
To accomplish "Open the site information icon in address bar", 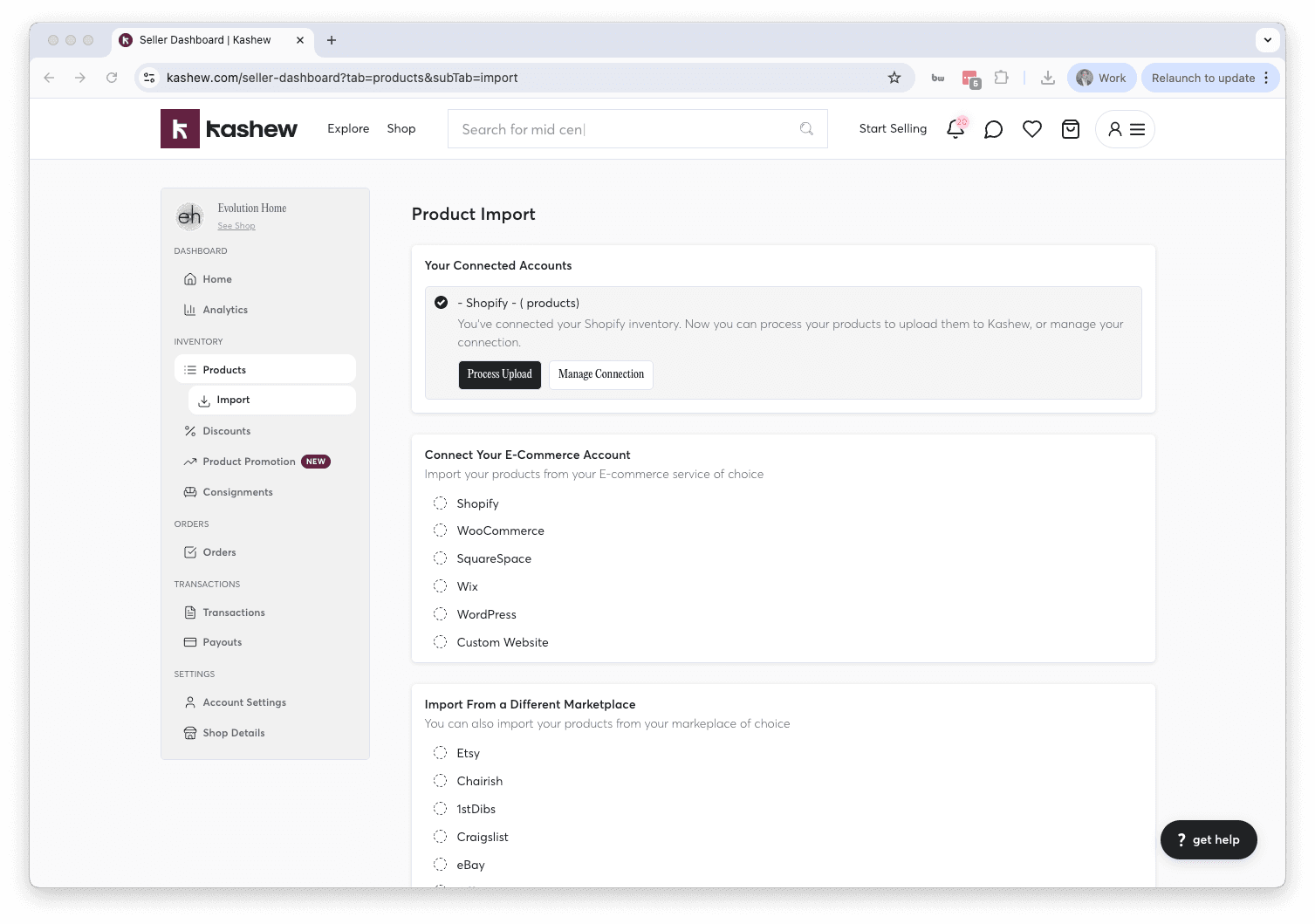I will [x=149, y=78].
